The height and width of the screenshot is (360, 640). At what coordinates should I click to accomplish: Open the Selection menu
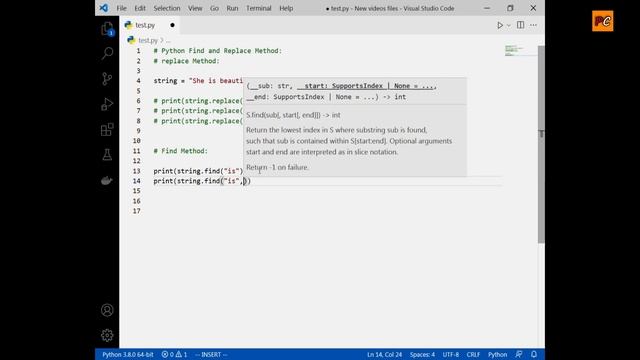click(167, 8)
